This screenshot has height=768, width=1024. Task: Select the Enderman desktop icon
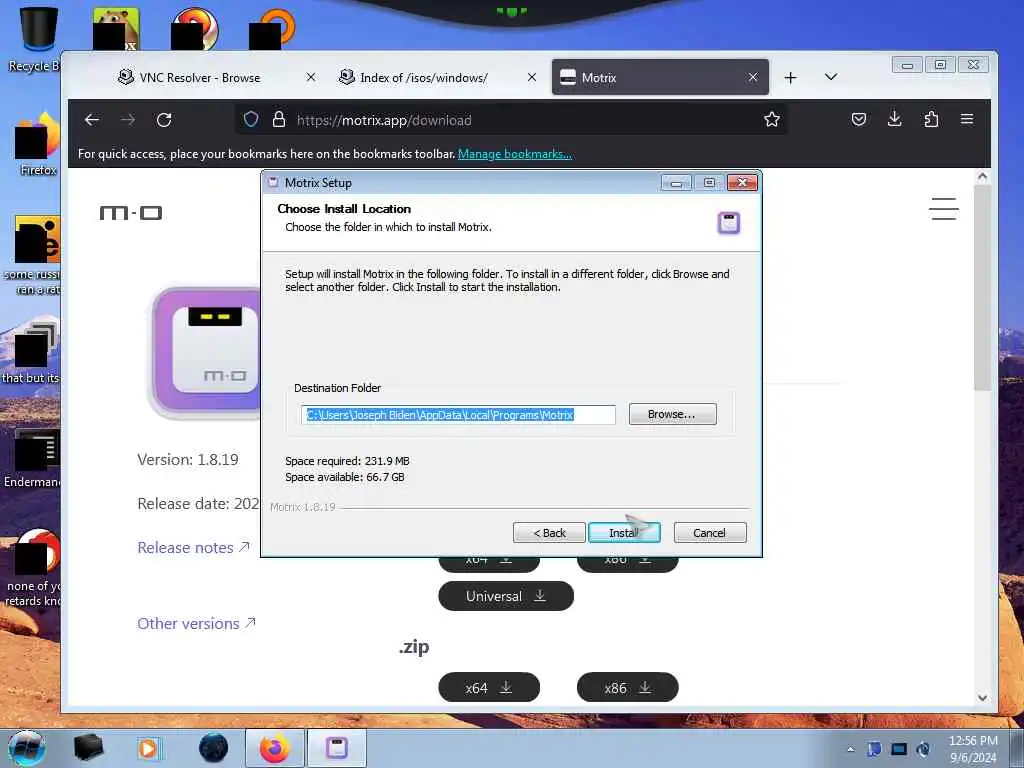[33, 458]
